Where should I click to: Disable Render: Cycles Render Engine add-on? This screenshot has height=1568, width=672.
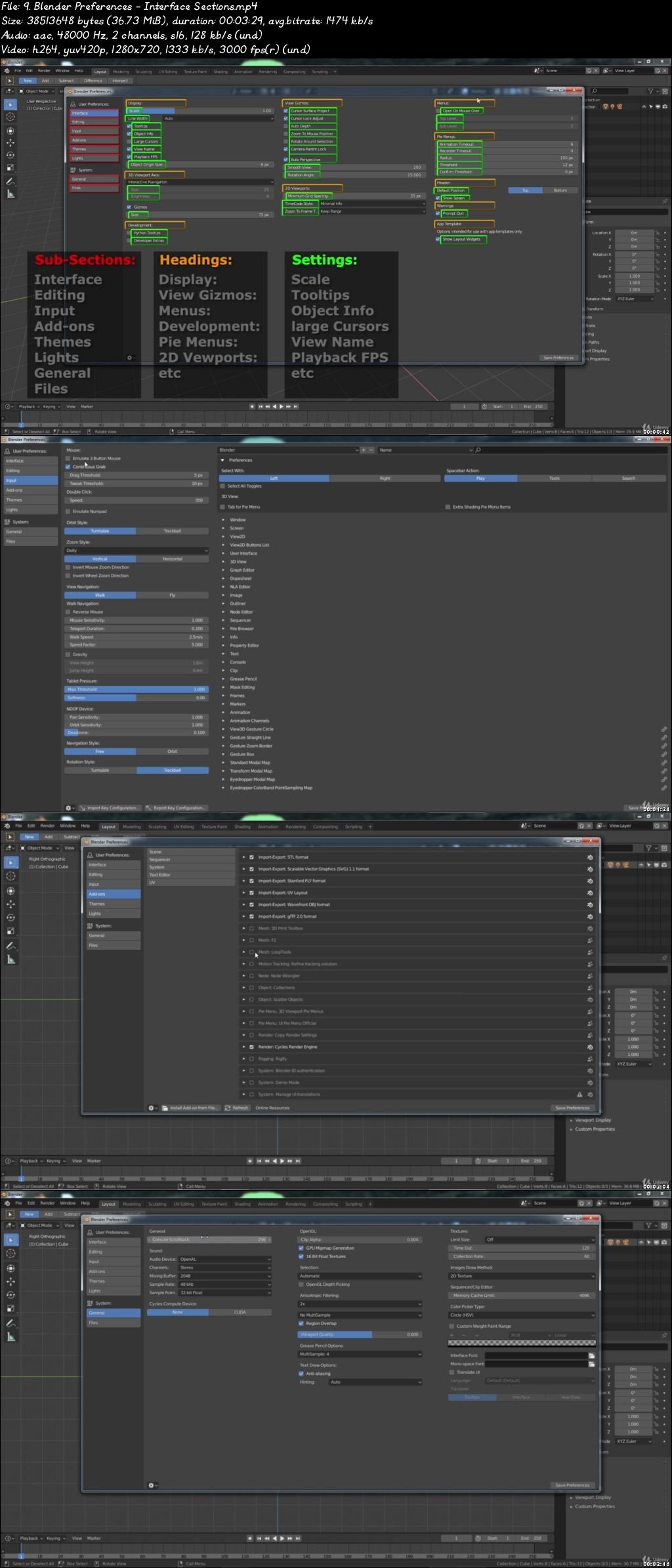click(251, 1047)
